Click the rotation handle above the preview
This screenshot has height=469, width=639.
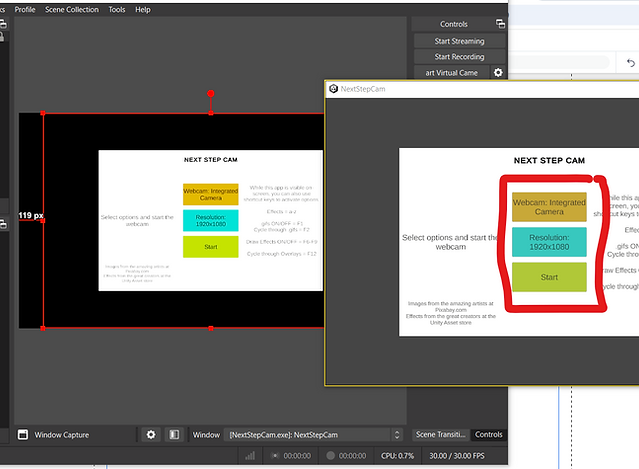pyautogui.click(x=211, y=94)
